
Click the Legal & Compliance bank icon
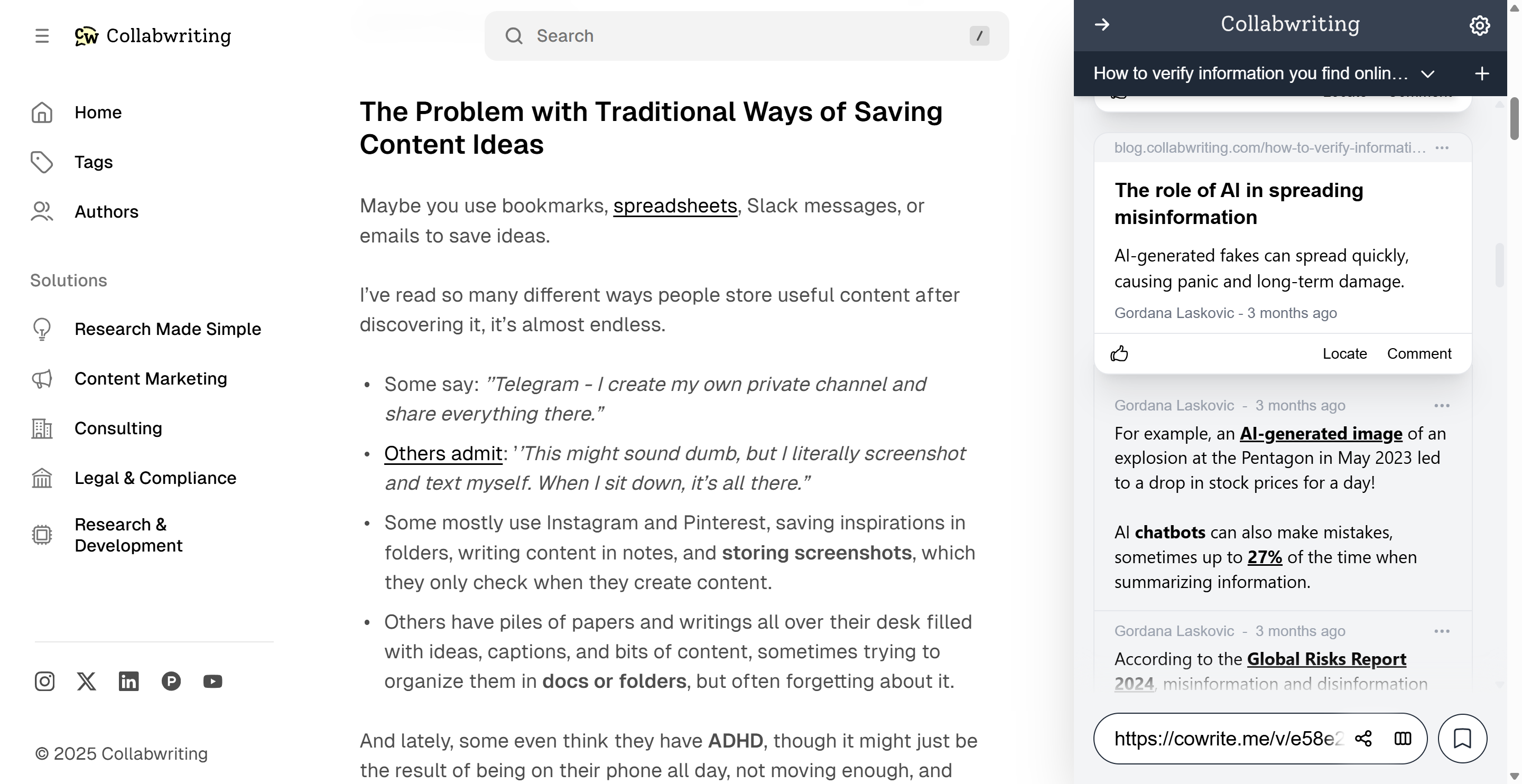pos(42,478)
